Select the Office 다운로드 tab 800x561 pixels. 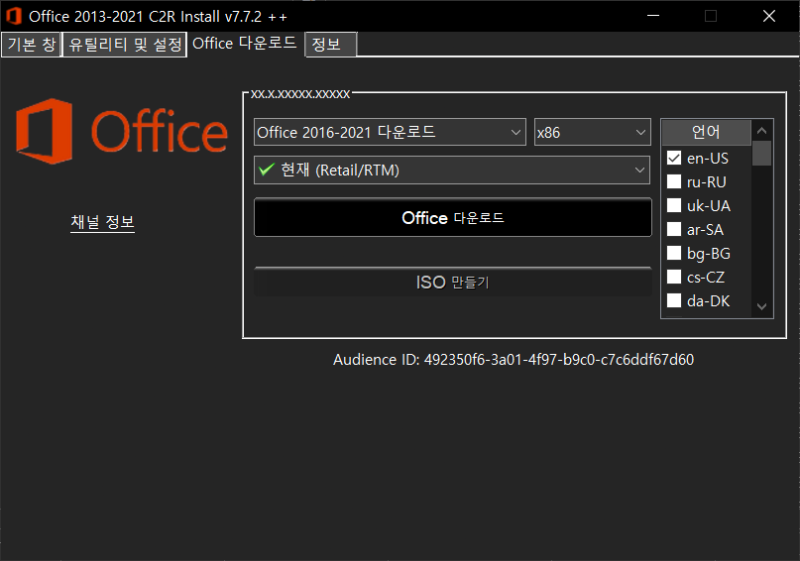pyautogui.click(x=244, y=43)
